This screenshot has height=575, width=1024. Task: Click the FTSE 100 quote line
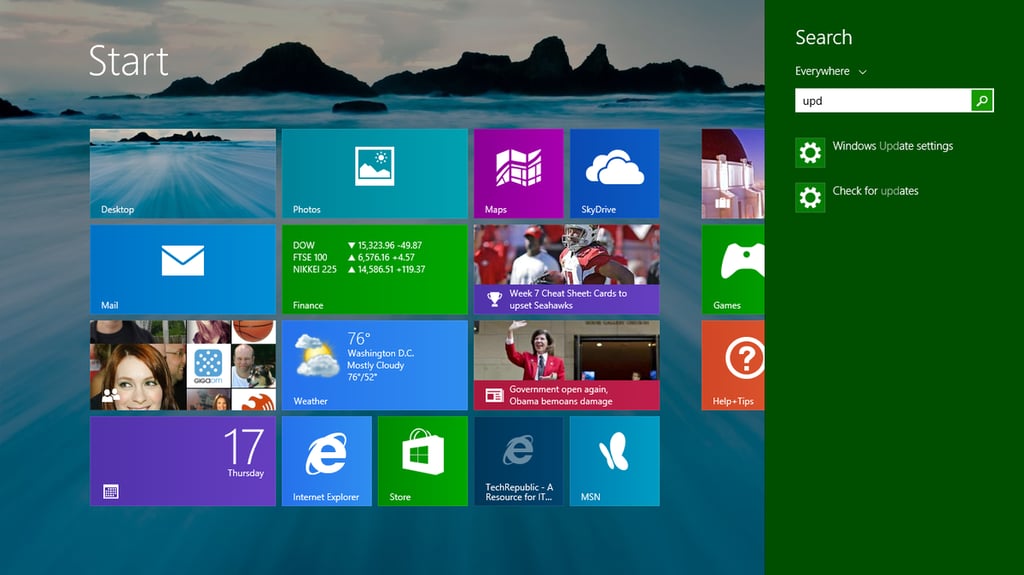tap(353, 257)
